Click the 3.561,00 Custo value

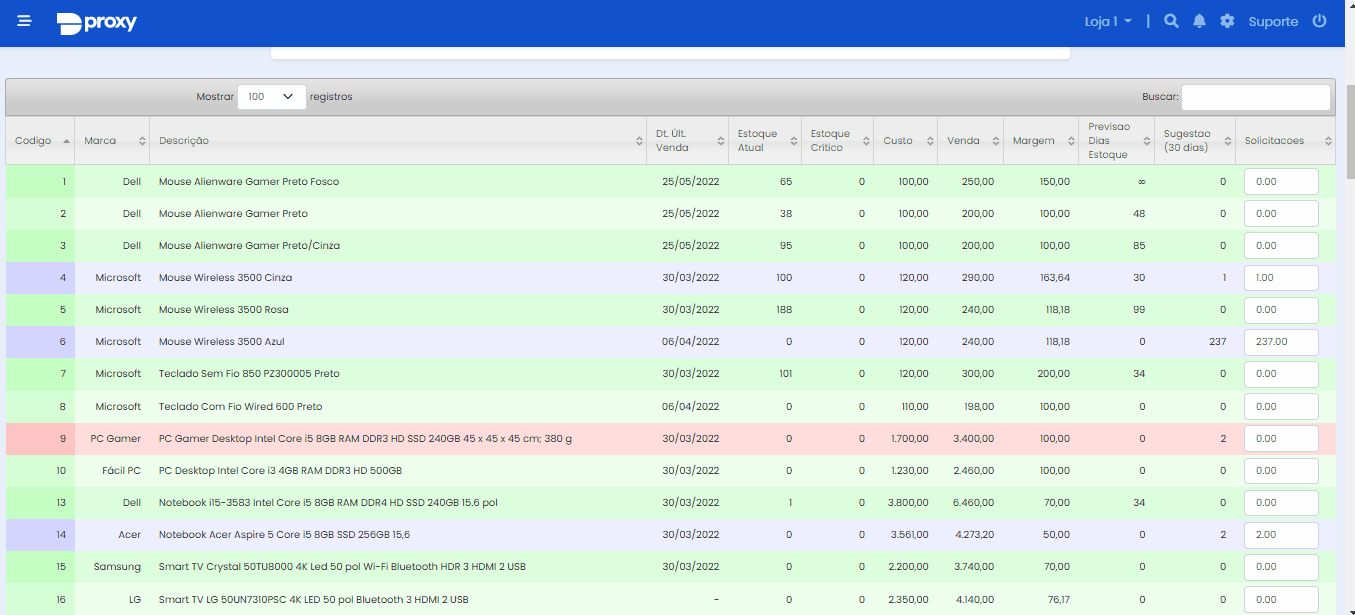tap(910, 535)
